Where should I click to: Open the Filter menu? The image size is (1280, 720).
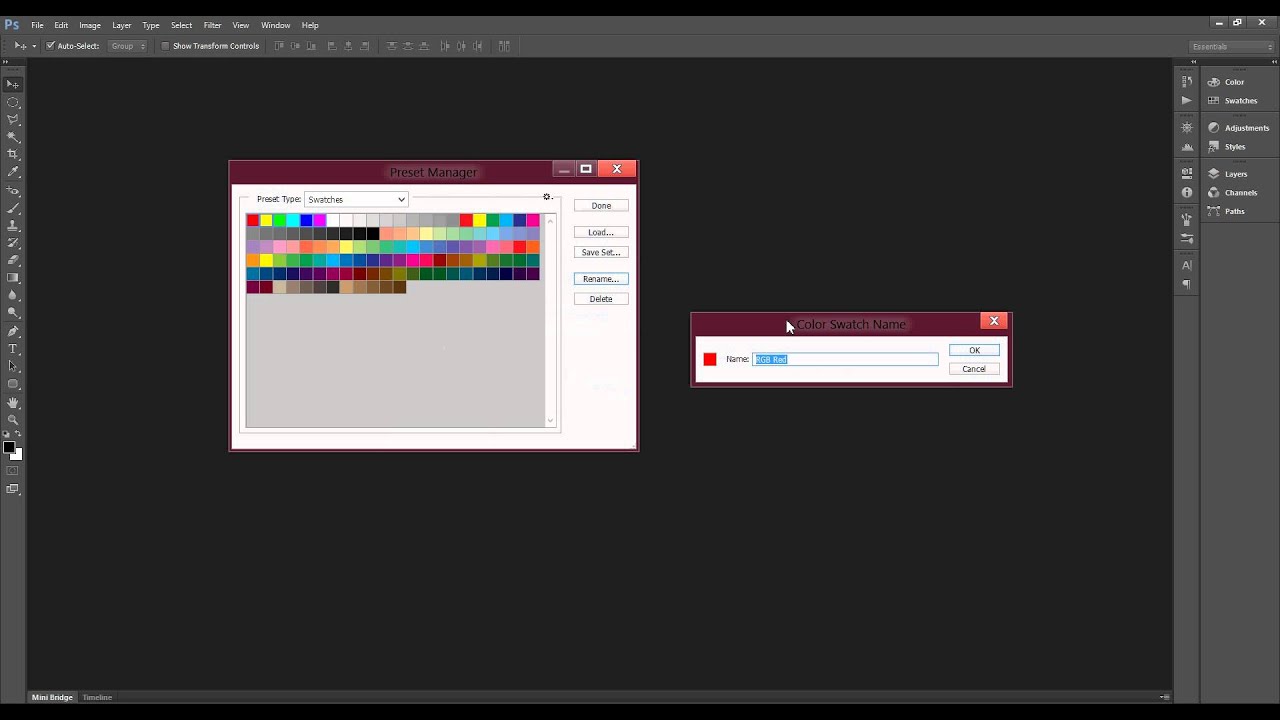pyautogui.click(x=212, y=25)
